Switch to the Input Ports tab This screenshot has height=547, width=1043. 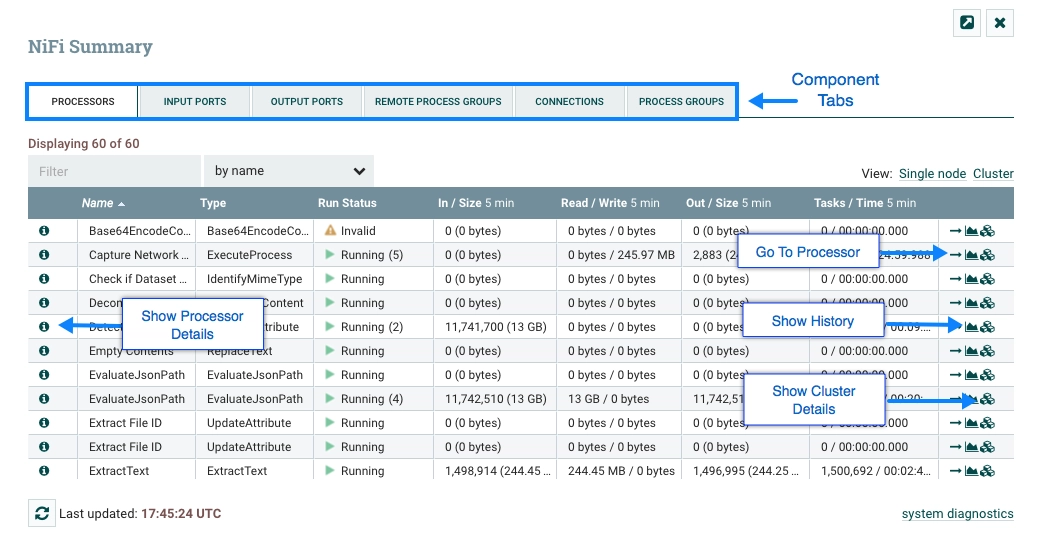point(195,102)
